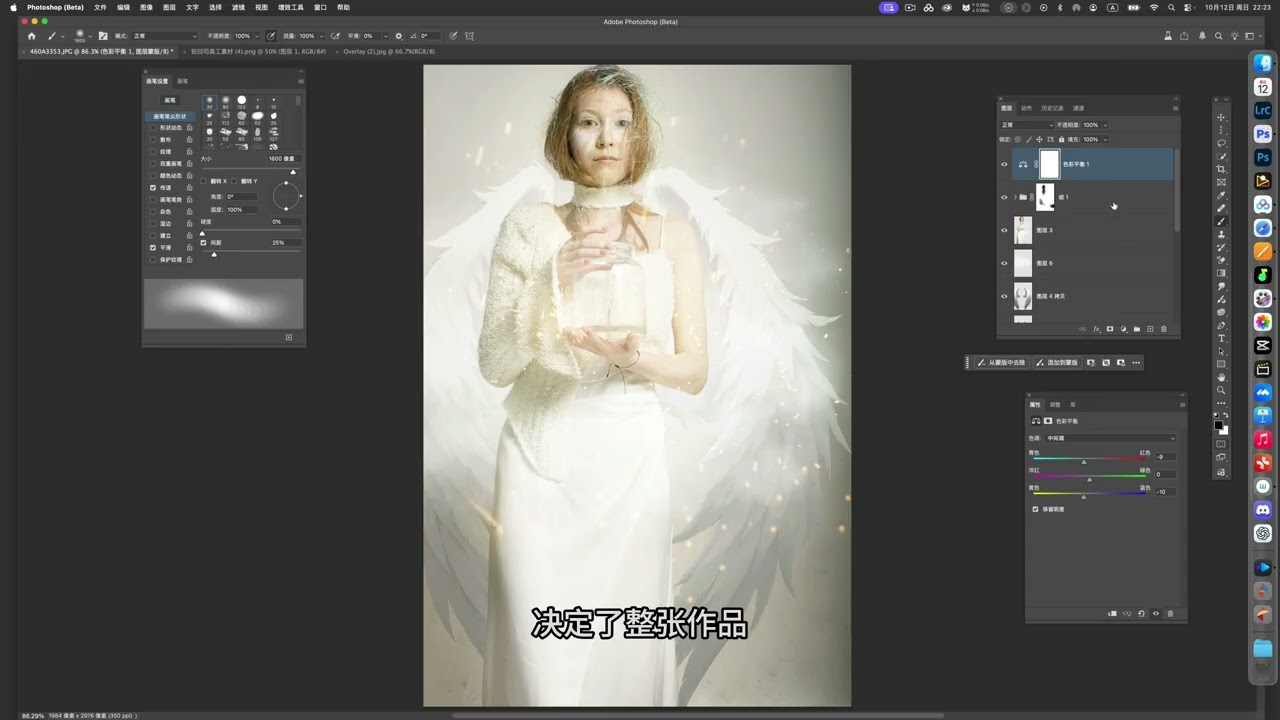Delete layer trash icon in Layers panel
Screen dimensions: 1280x720
[1164, 329]
